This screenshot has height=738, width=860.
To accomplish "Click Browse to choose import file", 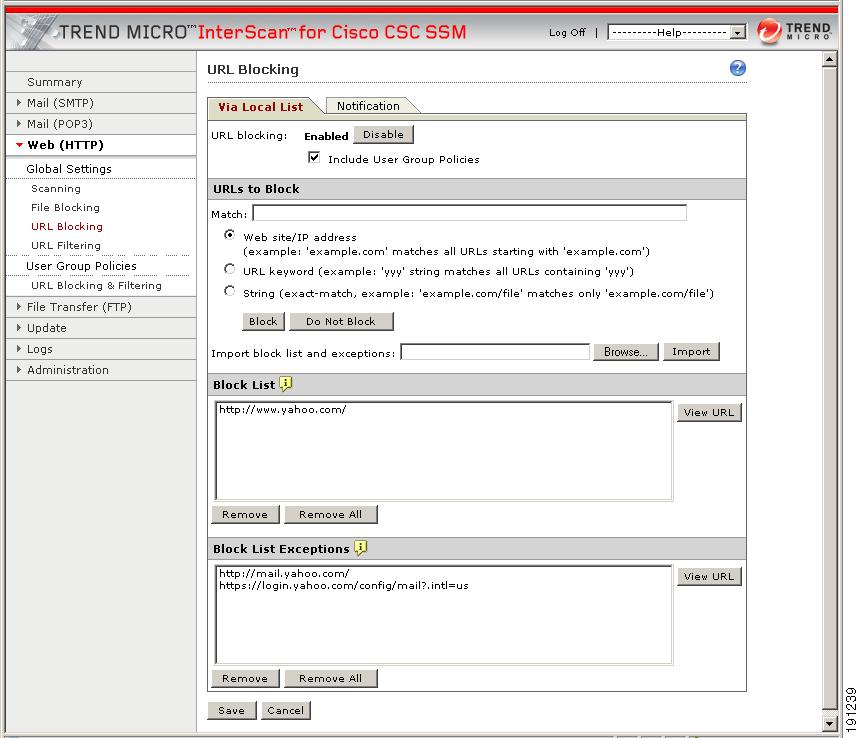I will point(626,351).
